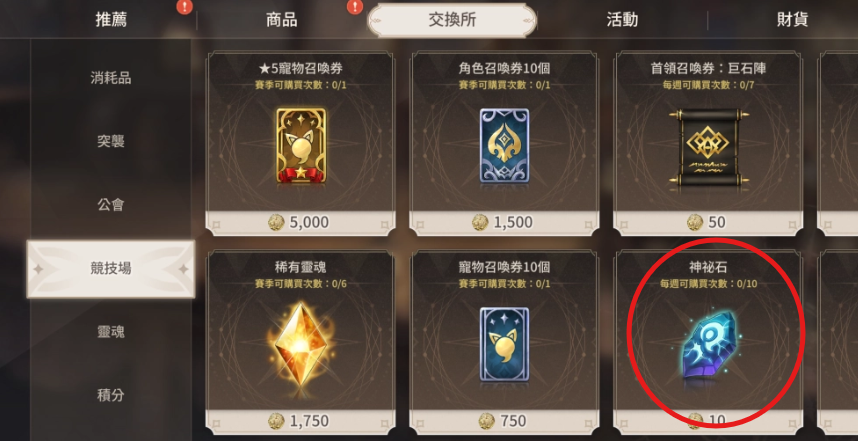The width and height of the screenshot is (858, 441).
Task: Select the ★5 pet summon ticket gold card icon
Action: 300,146
